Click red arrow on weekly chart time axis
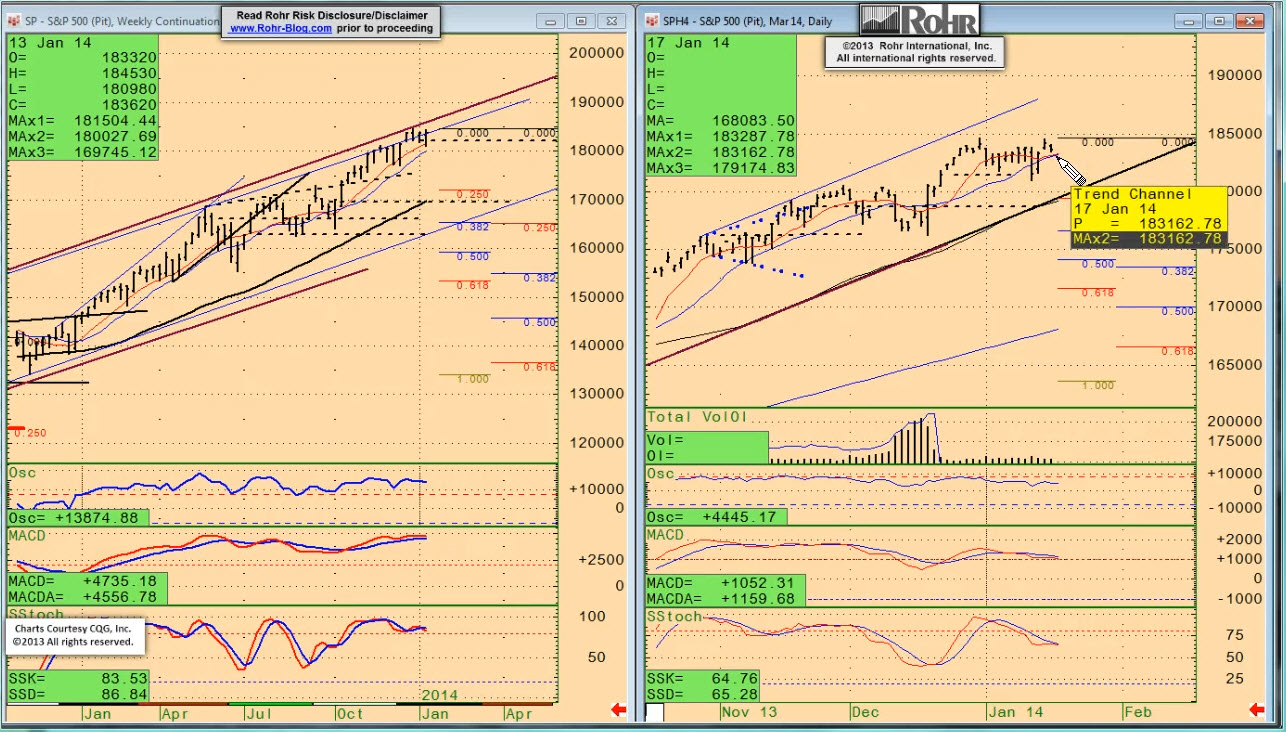The width and height of the screenshot is (1286, 732). click(x=618, y=710)
